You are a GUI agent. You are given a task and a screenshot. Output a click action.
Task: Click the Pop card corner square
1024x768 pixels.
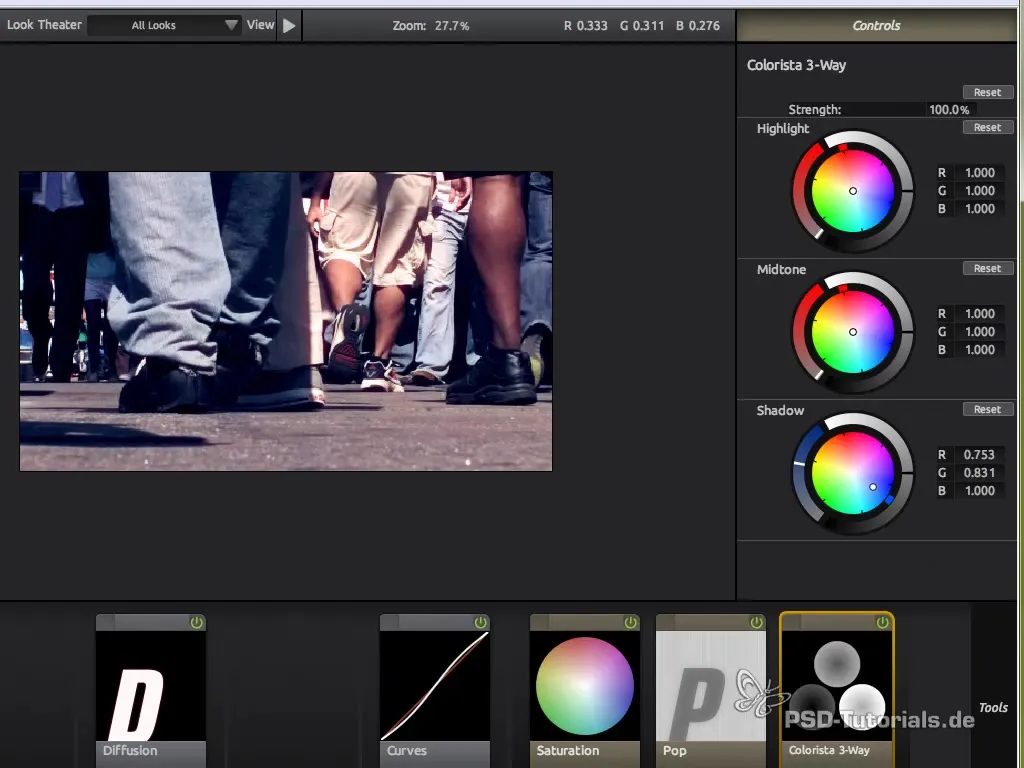665,622
